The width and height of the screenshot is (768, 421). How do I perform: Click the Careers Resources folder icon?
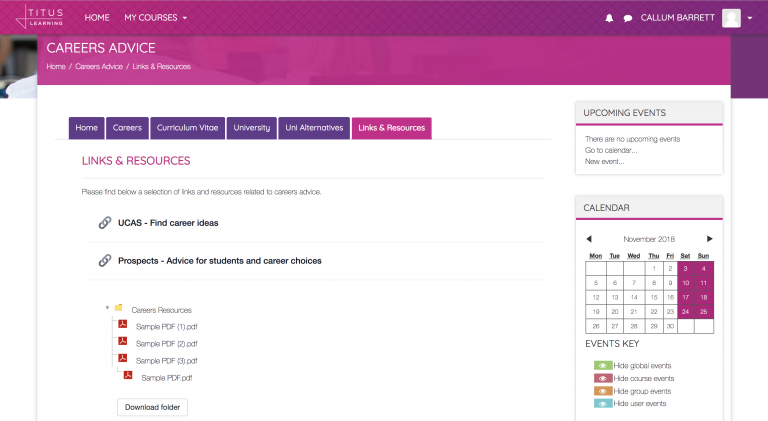[x=119, y=309]
